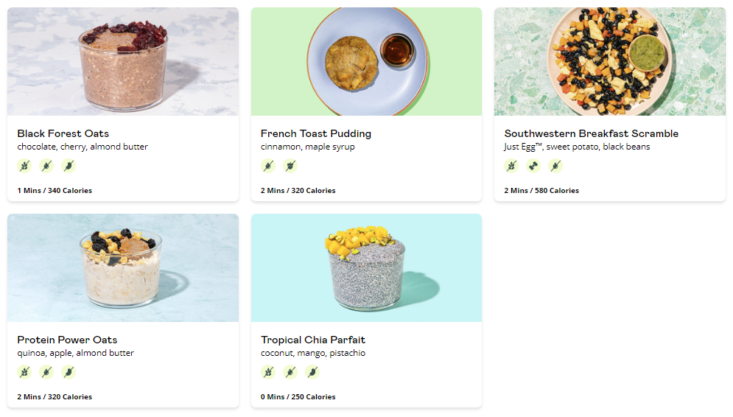
Task: Open the Black Forest Oats title
Action: pos(63,134)
